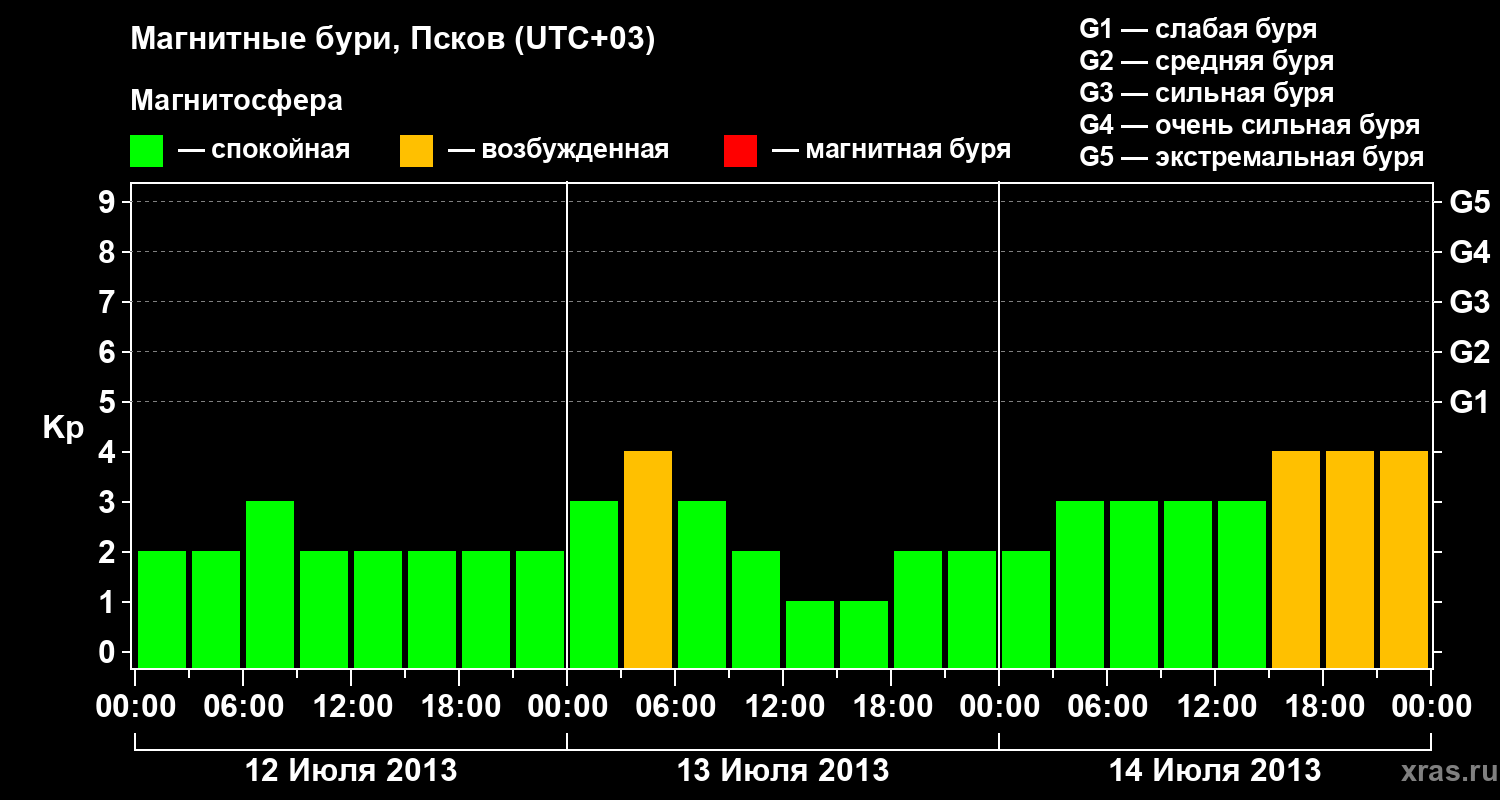The image size is (1500, 800).
Task: Select the 'G4 — очень сильная буря' description
Action: [x=1250, y=125]
